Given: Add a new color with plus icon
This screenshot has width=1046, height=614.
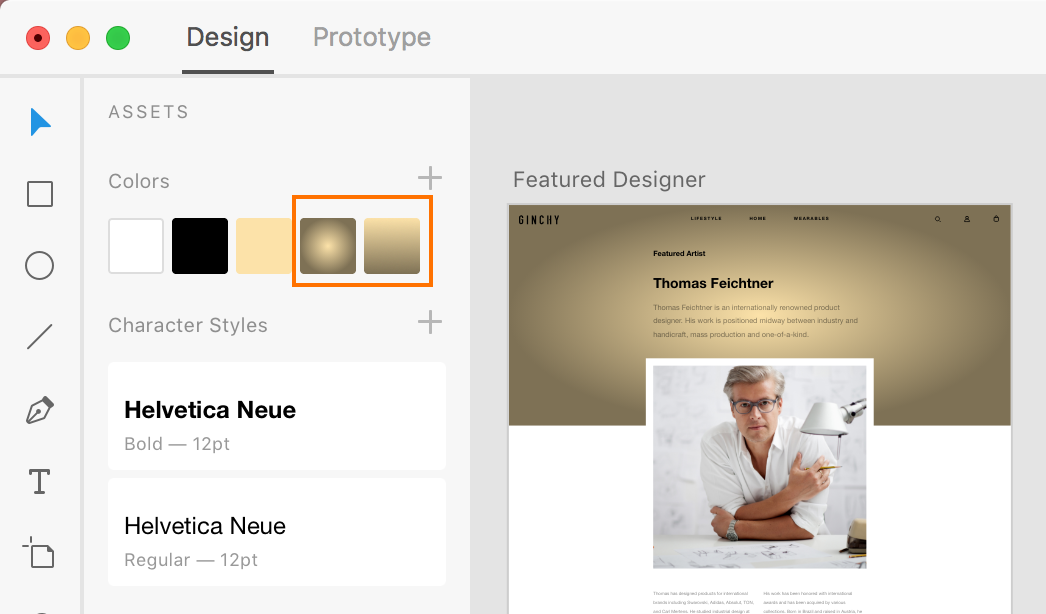Looking at the screenshot, I should [x=429, y=179].
